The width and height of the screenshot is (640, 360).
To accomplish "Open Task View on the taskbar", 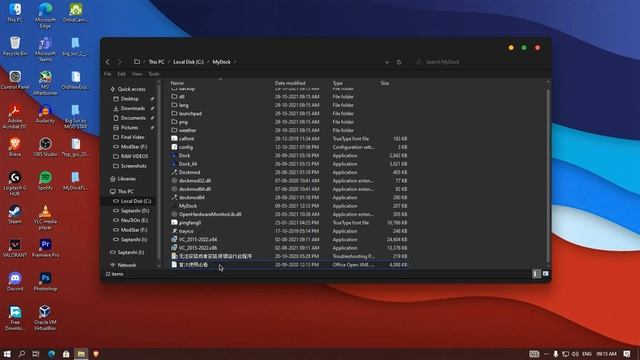I will click(36, 354).
